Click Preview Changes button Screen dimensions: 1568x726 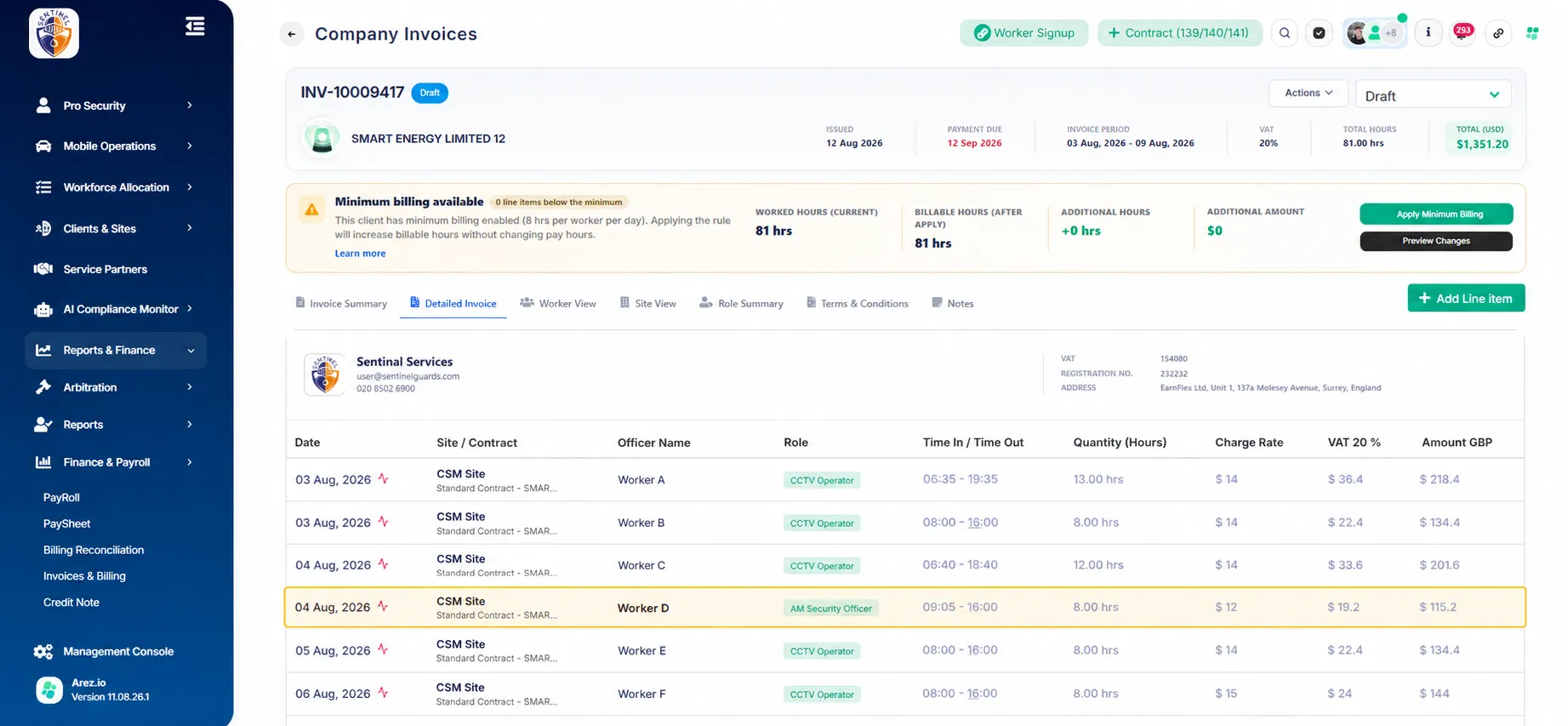1436,241
